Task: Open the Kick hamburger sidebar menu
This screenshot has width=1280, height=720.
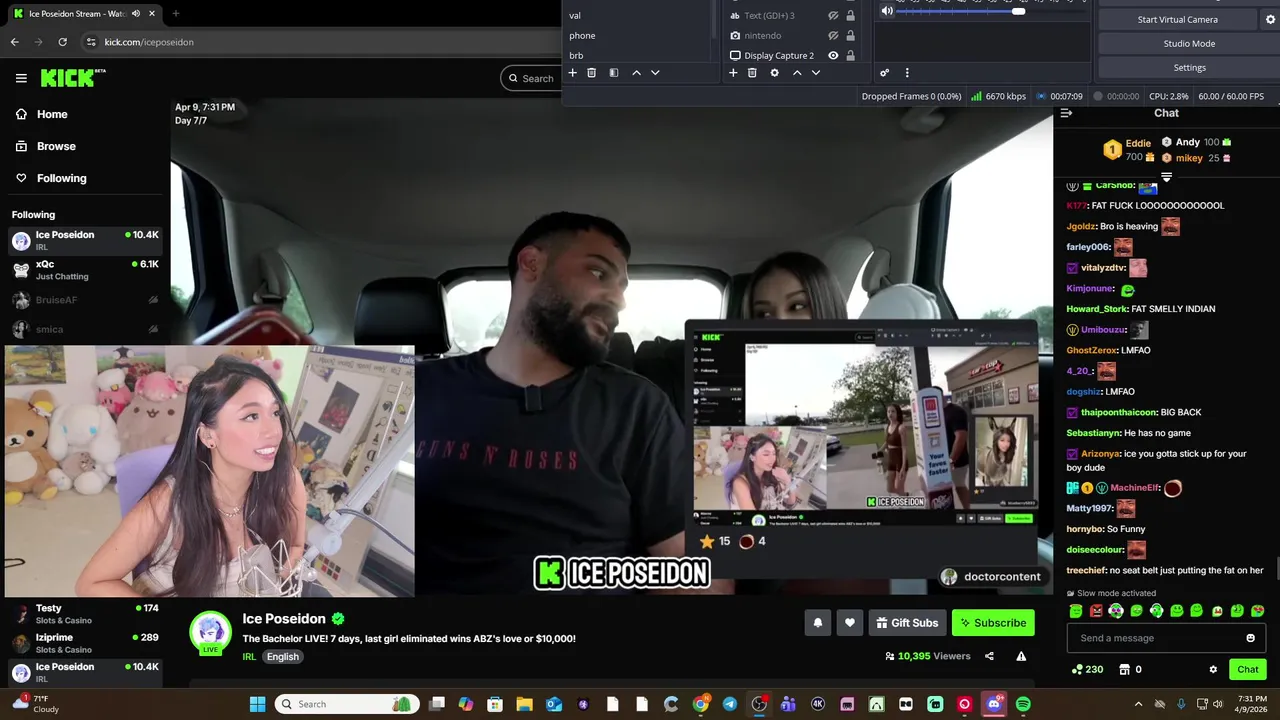Action: click(x=21, y=78)
